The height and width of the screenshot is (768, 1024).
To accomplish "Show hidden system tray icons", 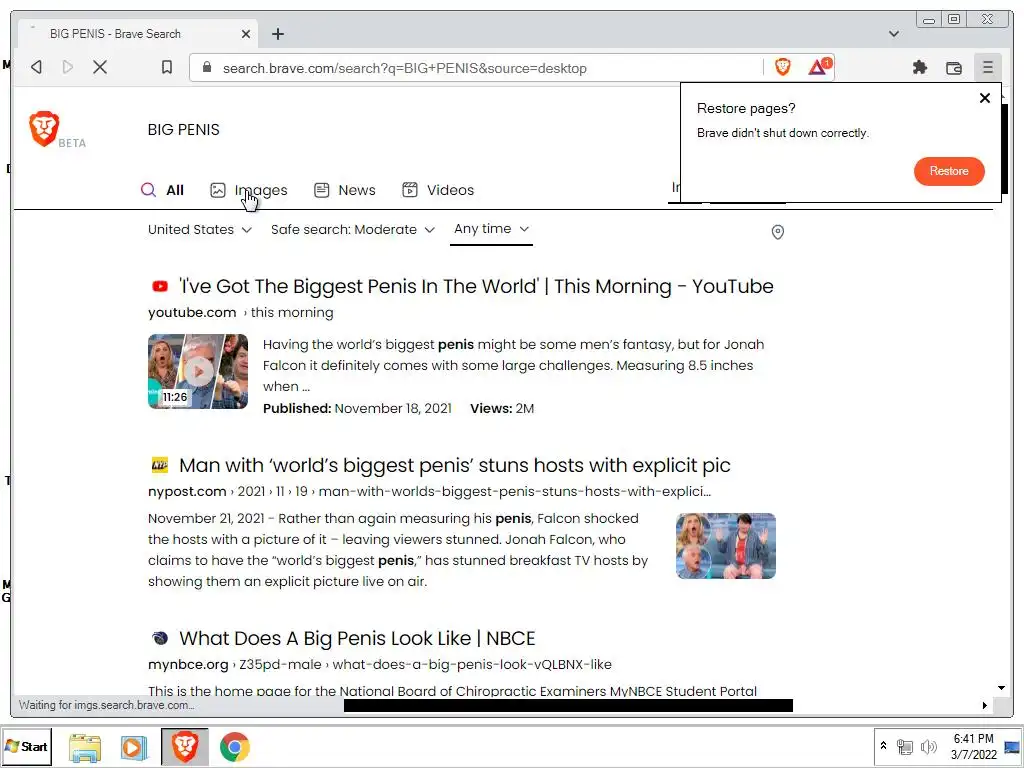I will pos(884,746).
